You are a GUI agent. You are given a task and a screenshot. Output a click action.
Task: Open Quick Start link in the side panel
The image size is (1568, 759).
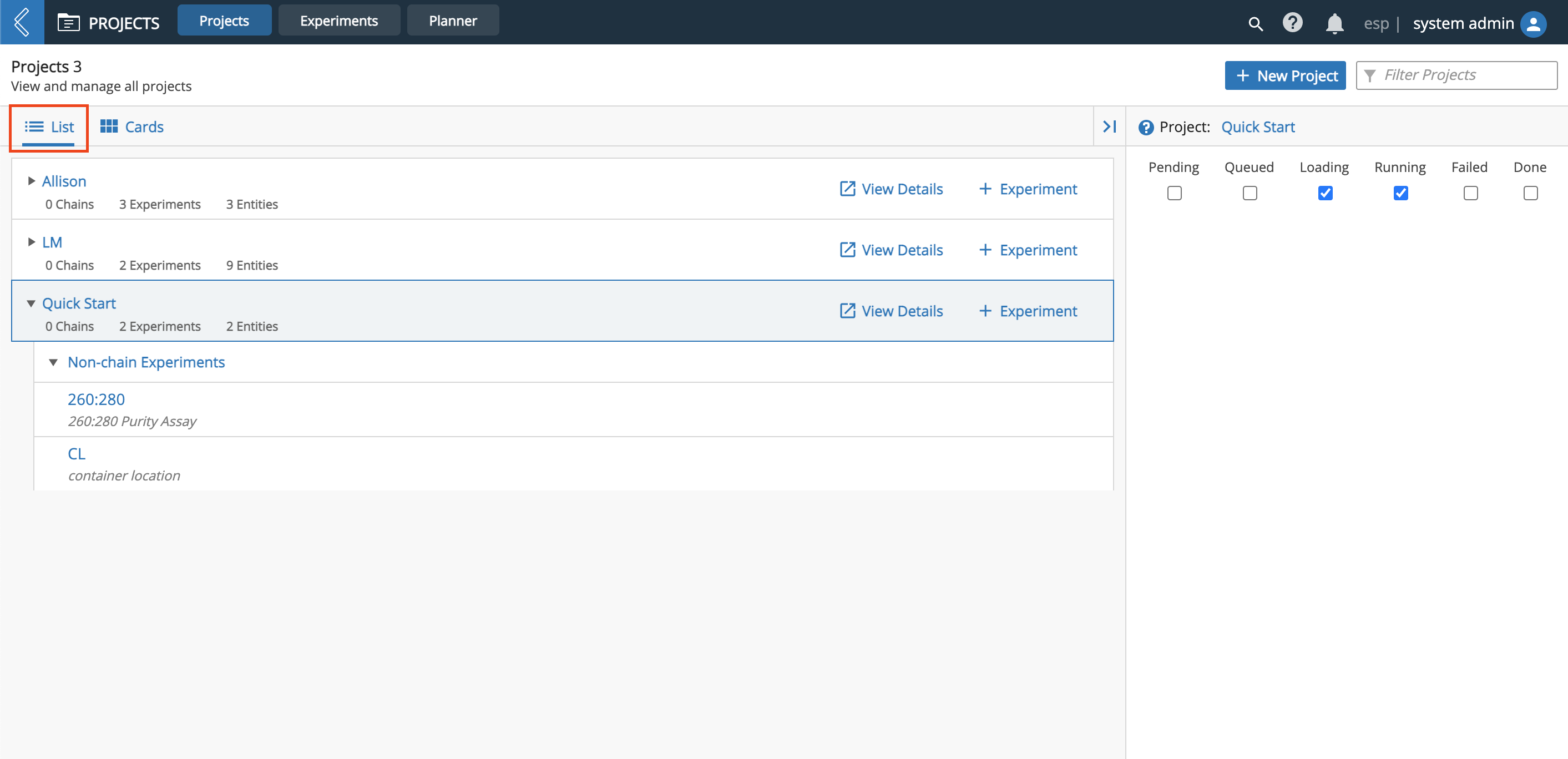tap(1258, 126)
